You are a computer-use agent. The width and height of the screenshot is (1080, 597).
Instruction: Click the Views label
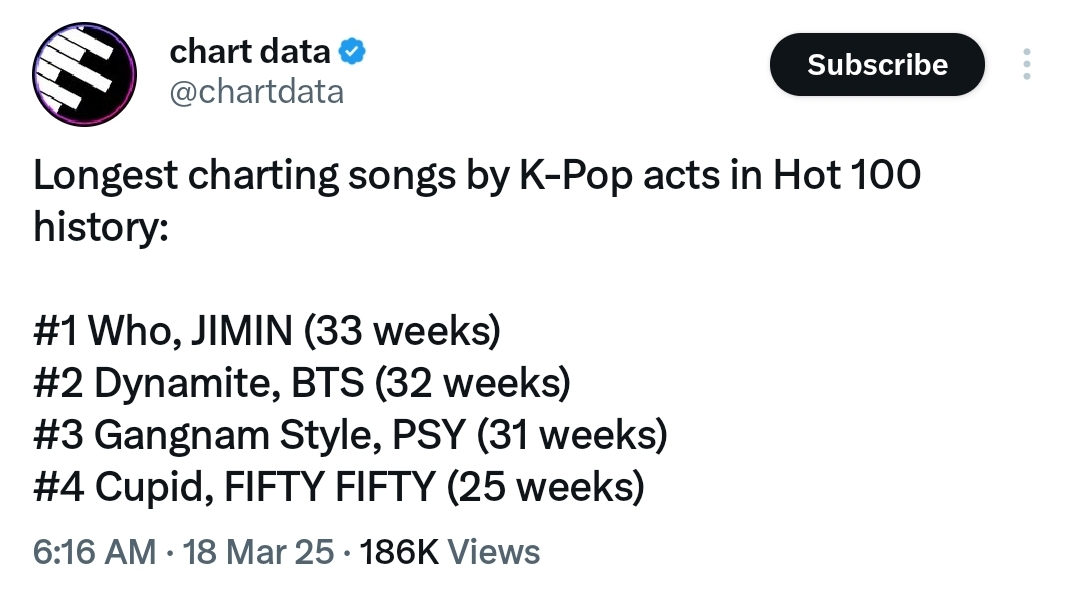pyautogui.click(x=494, y=552)
